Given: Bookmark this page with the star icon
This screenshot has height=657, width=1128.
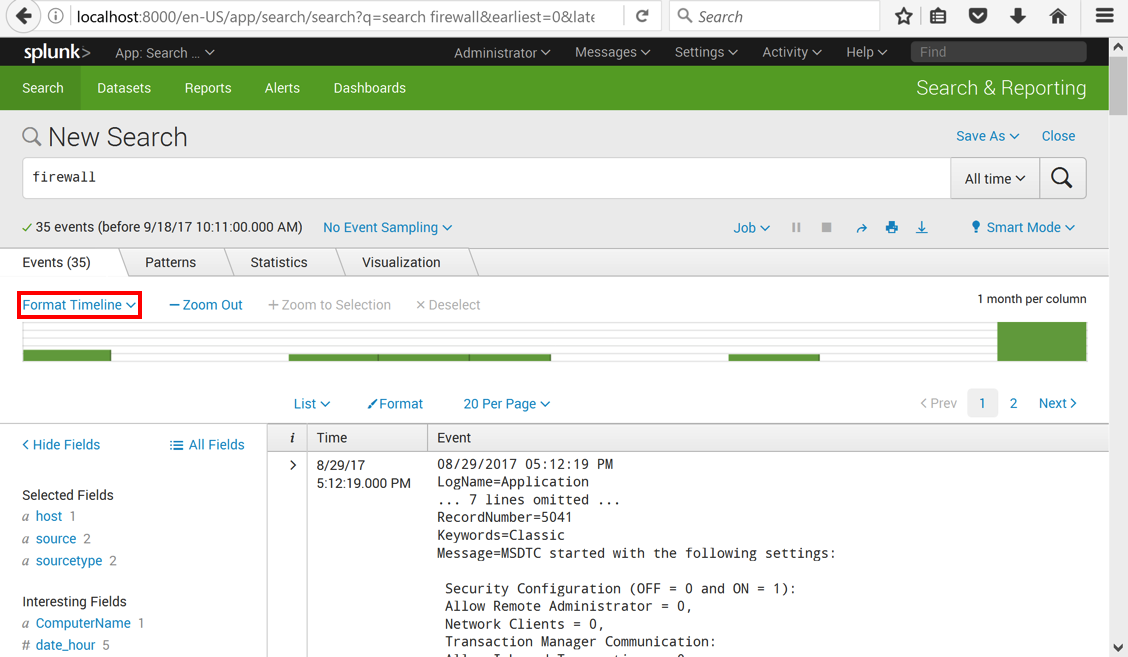Looking at the screenshot, I should (904, 16).
